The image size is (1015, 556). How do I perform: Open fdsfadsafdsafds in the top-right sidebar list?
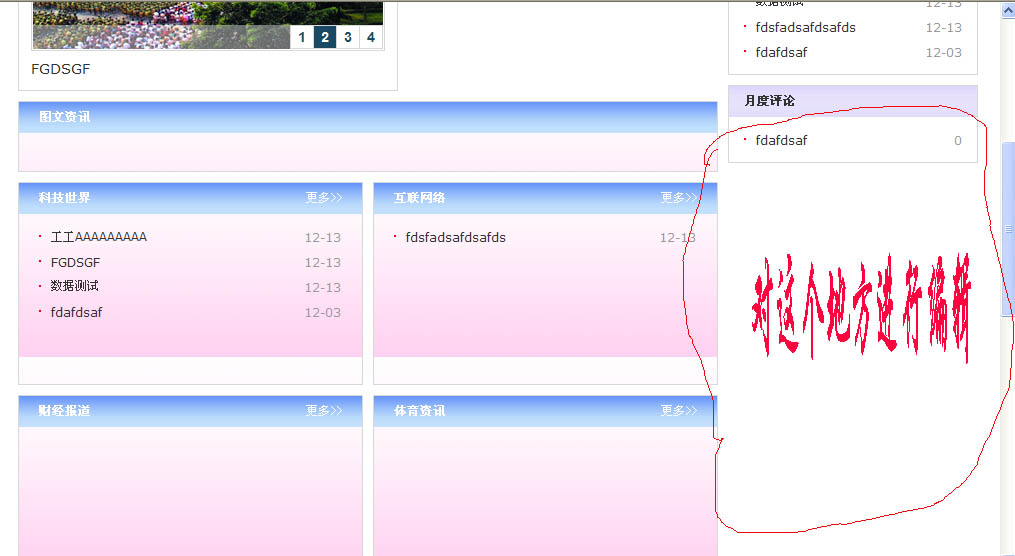(x=805, y=27)
